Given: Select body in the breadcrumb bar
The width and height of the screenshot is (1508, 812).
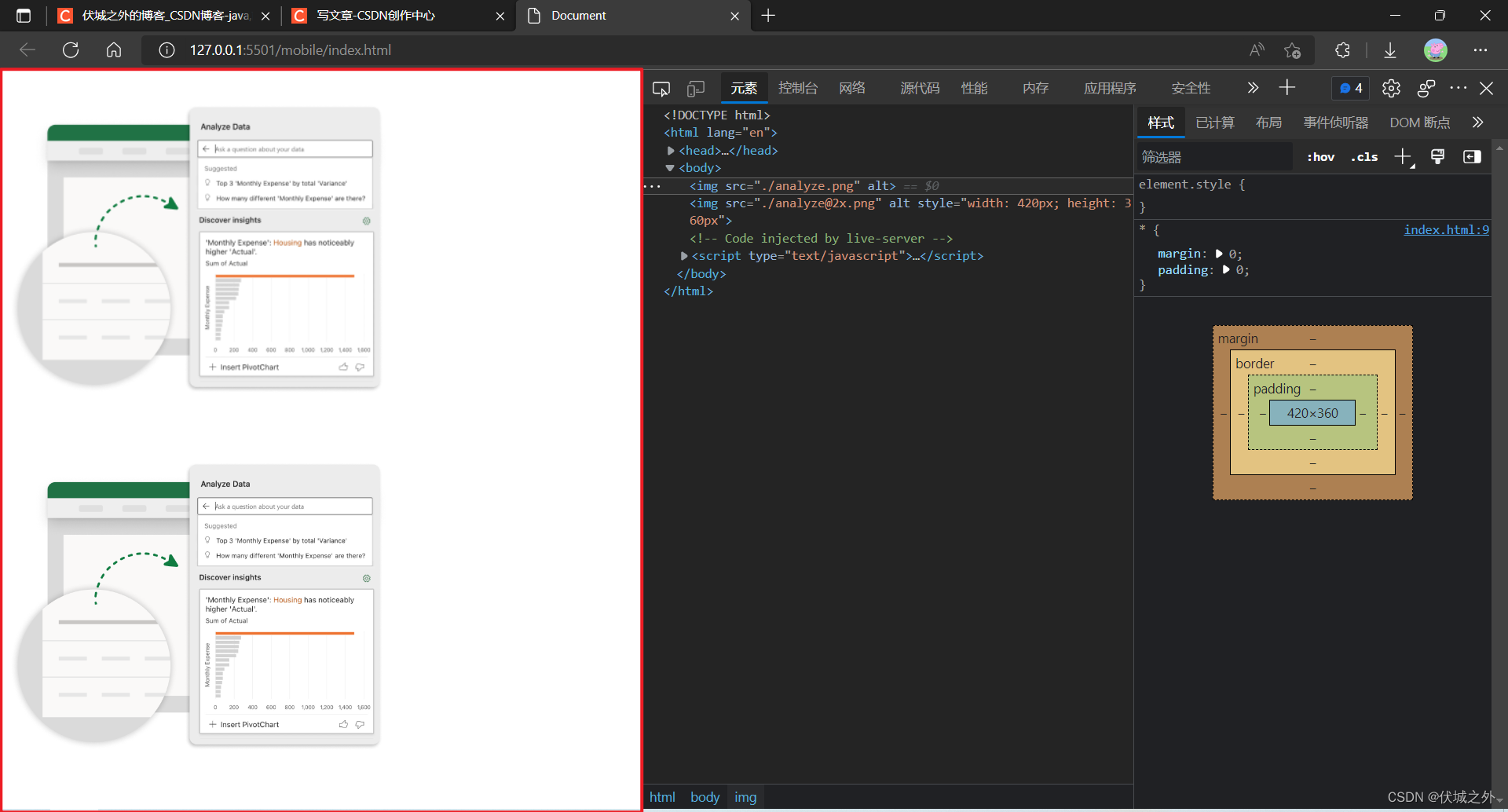Looking at the screenshot, I should [705, 796].
